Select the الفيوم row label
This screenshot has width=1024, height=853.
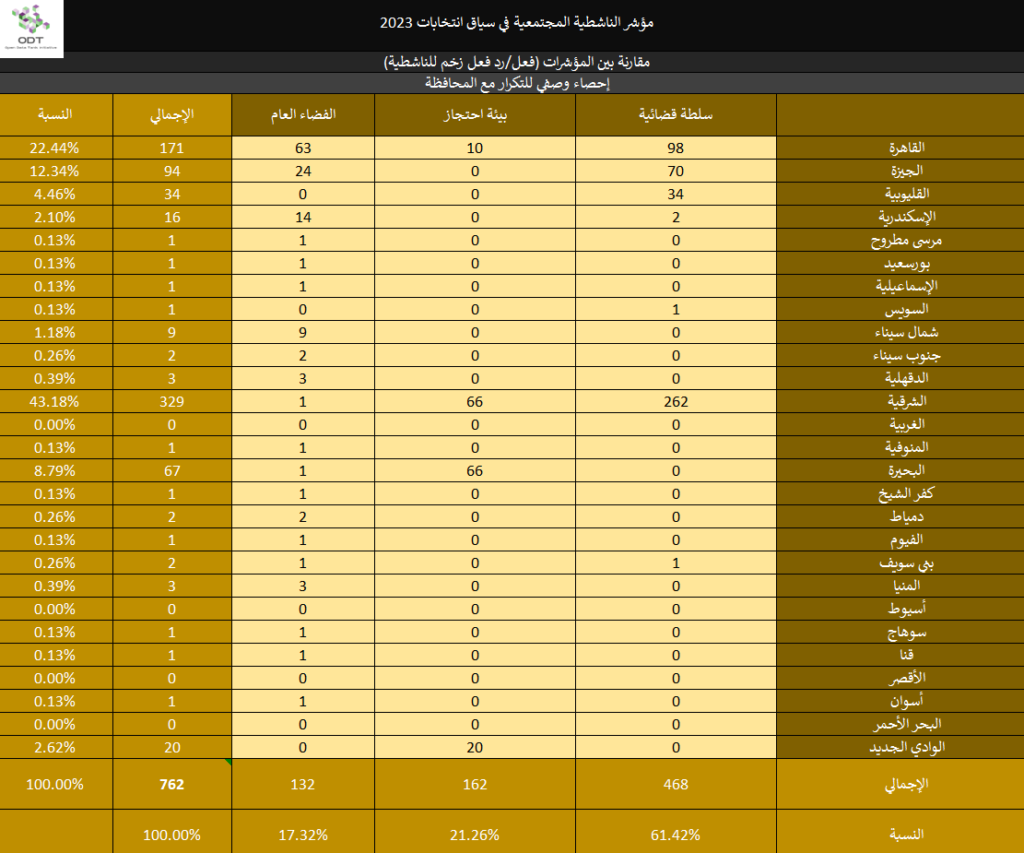pos(906,540)
